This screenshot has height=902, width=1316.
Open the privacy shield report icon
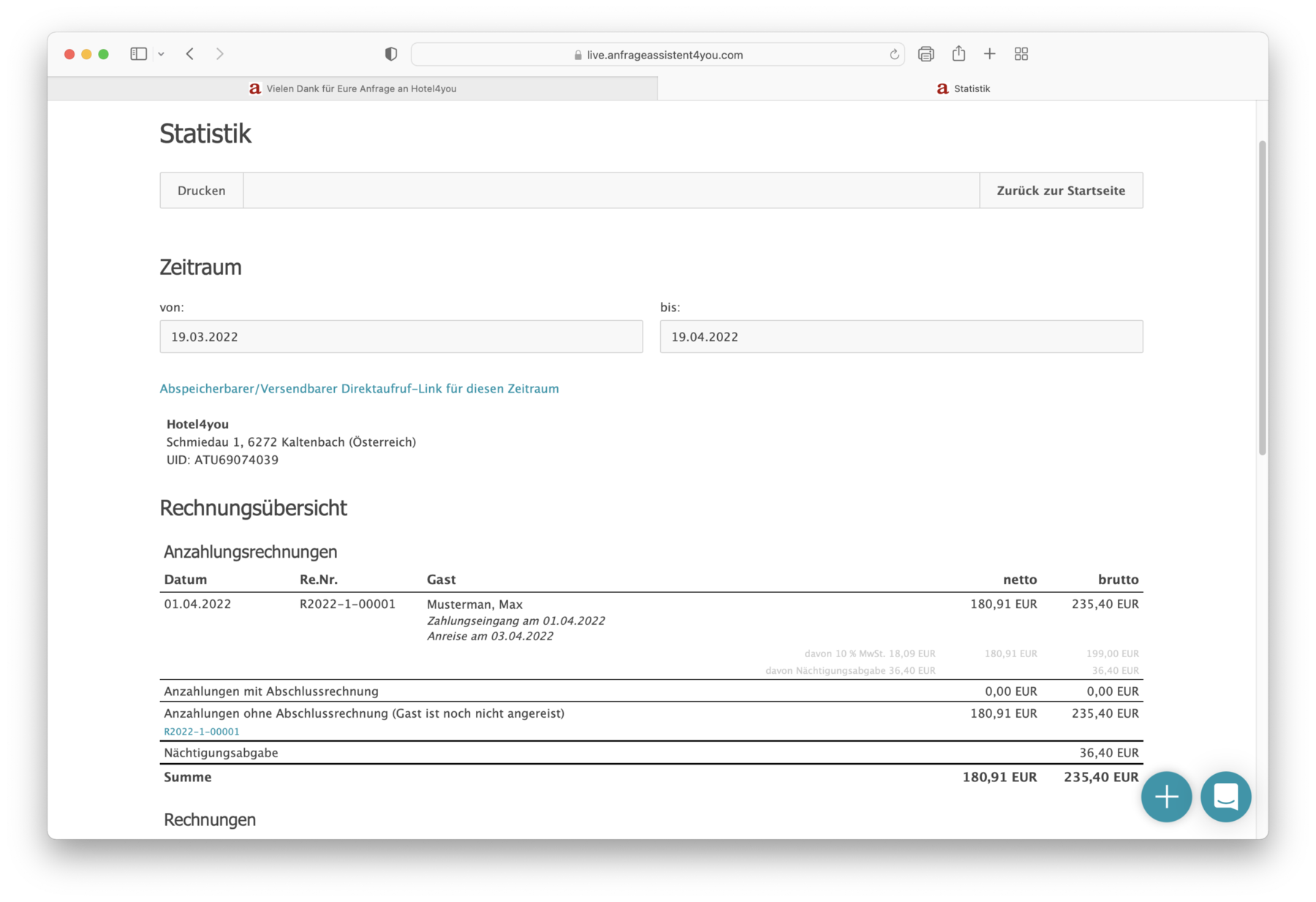[x=391, y=54]
